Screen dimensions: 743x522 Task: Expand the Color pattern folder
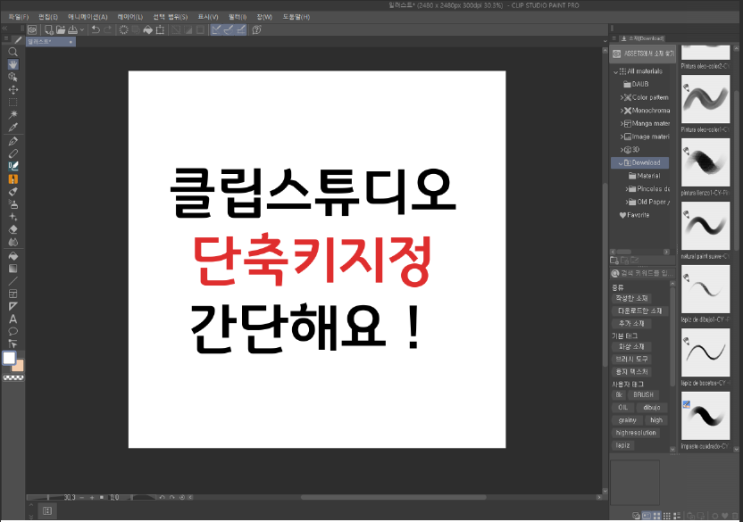622,98
